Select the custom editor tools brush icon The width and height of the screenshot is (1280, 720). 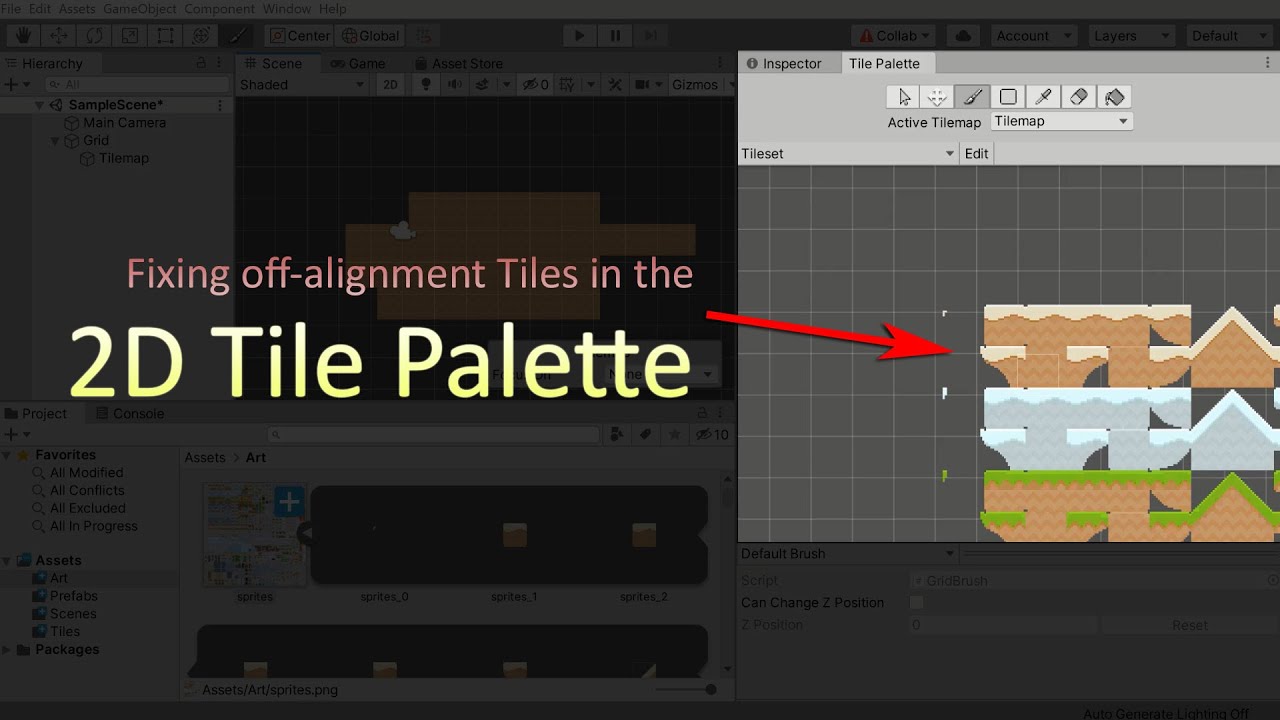237,36
